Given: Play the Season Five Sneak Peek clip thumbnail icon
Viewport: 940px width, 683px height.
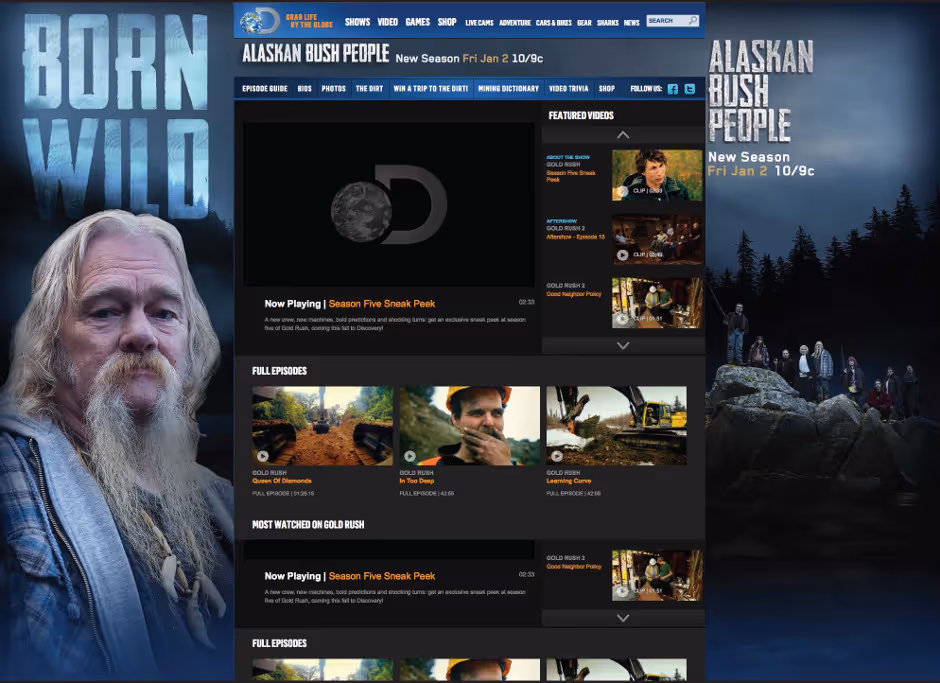Looking at the screenshot, I should [x=623, y=191].
